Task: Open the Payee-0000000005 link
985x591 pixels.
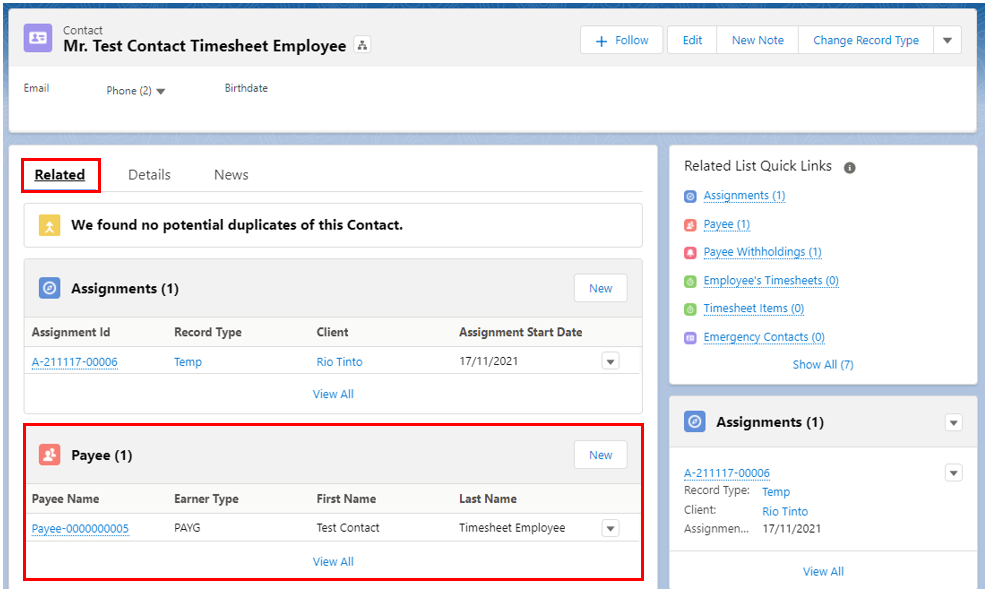Action: (80, 528)
